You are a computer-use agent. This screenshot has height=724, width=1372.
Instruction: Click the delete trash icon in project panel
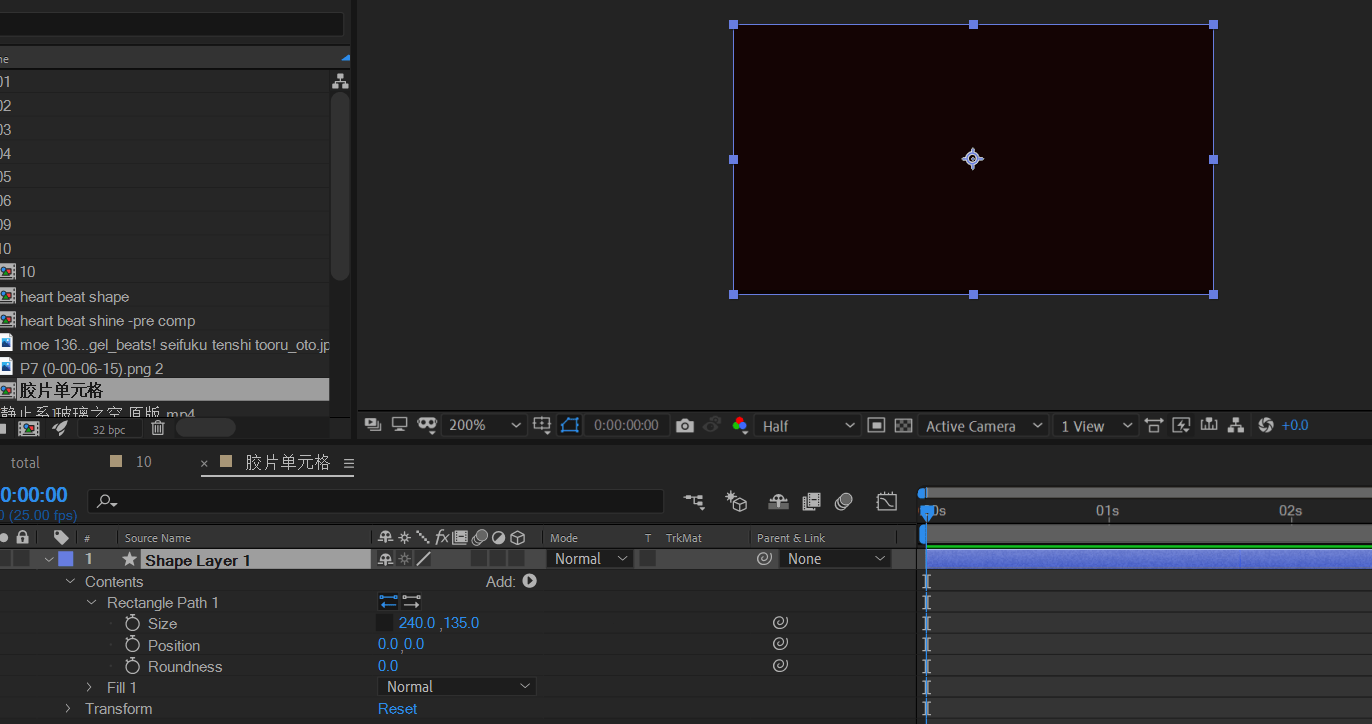click(x=158, y=428)
